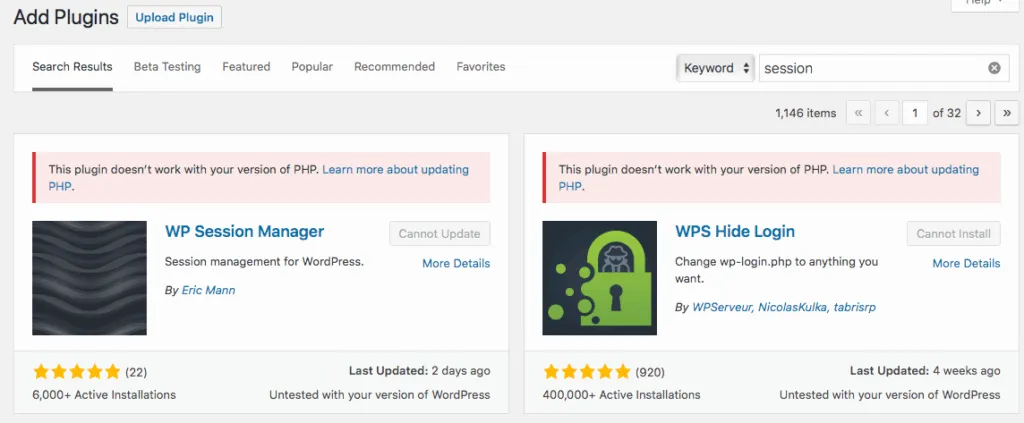Click the Add Plugins page heading
Screen dimensions: 1024x423
point(66,18)
